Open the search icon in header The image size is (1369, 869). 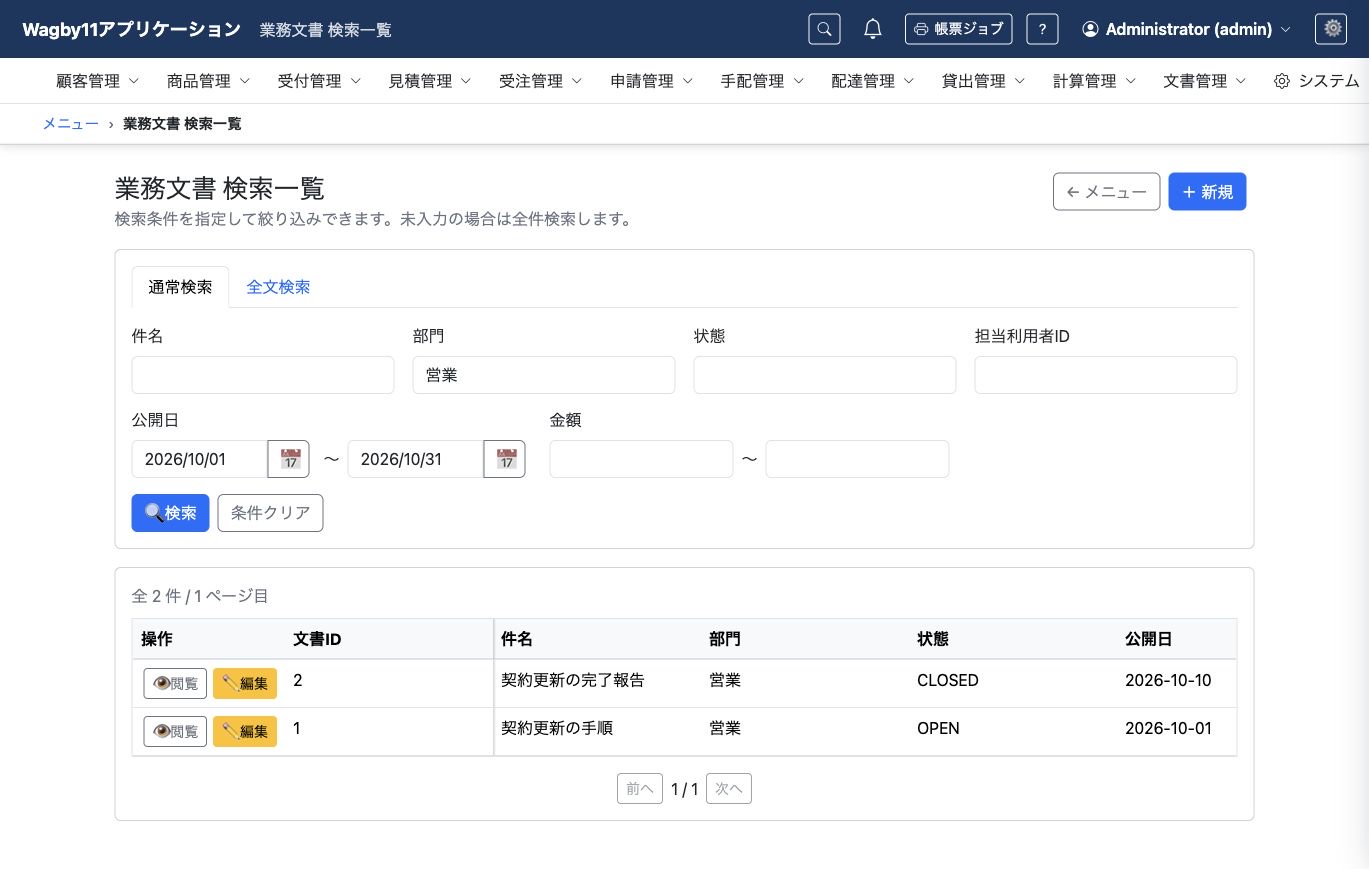point(824,29)
